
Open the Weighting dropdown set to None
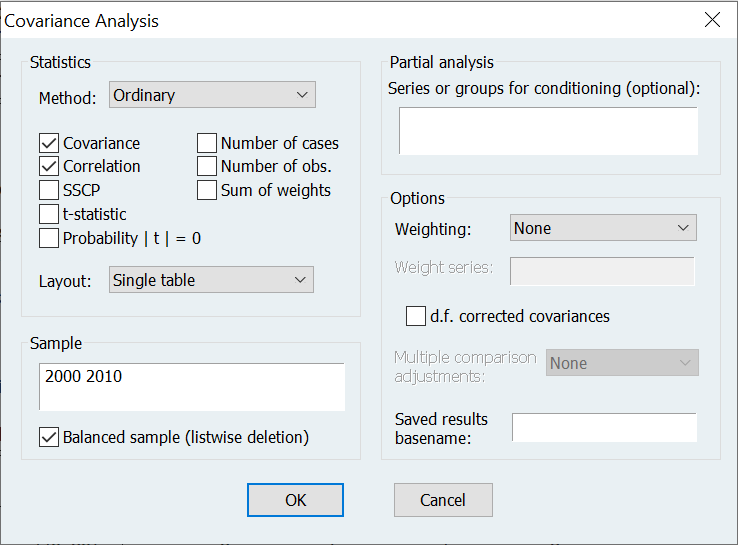[x=602, y=228]
